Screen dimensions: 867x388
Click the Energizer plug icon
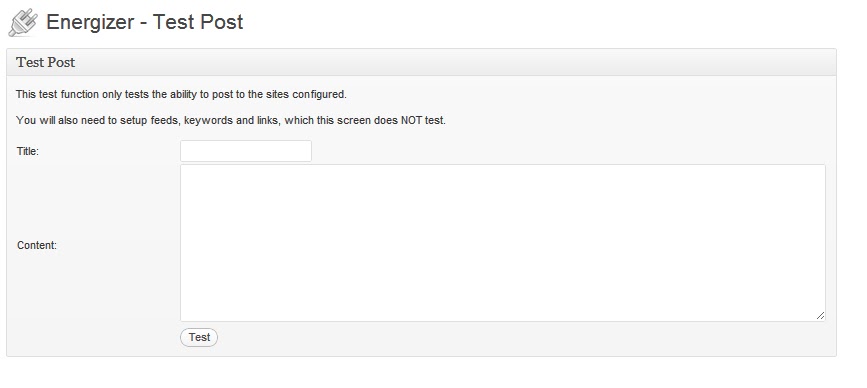click(x=23, y=23)
